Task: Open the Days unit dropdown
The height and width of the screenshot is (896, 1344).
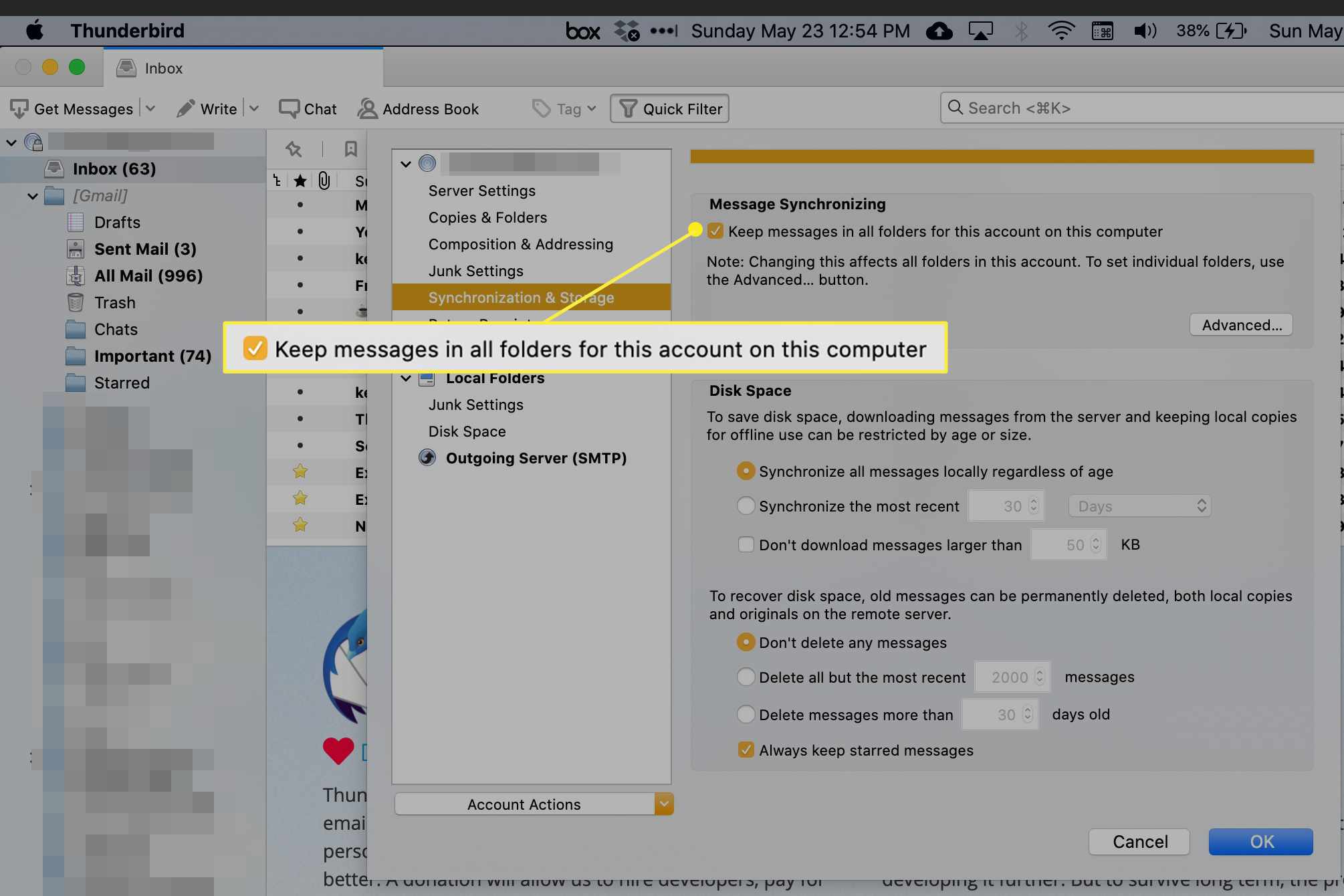Action: 1139,506
